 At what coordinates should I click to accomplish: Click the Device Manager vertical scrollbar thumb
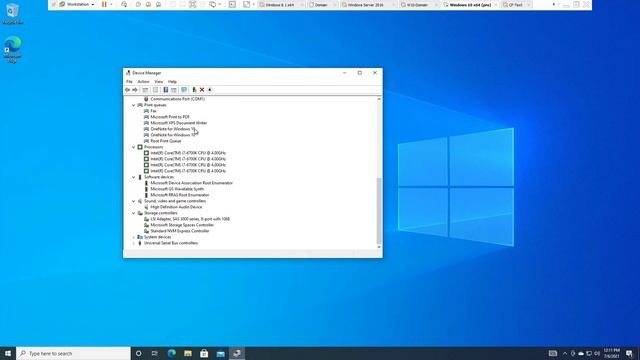(x=379, y=210)
